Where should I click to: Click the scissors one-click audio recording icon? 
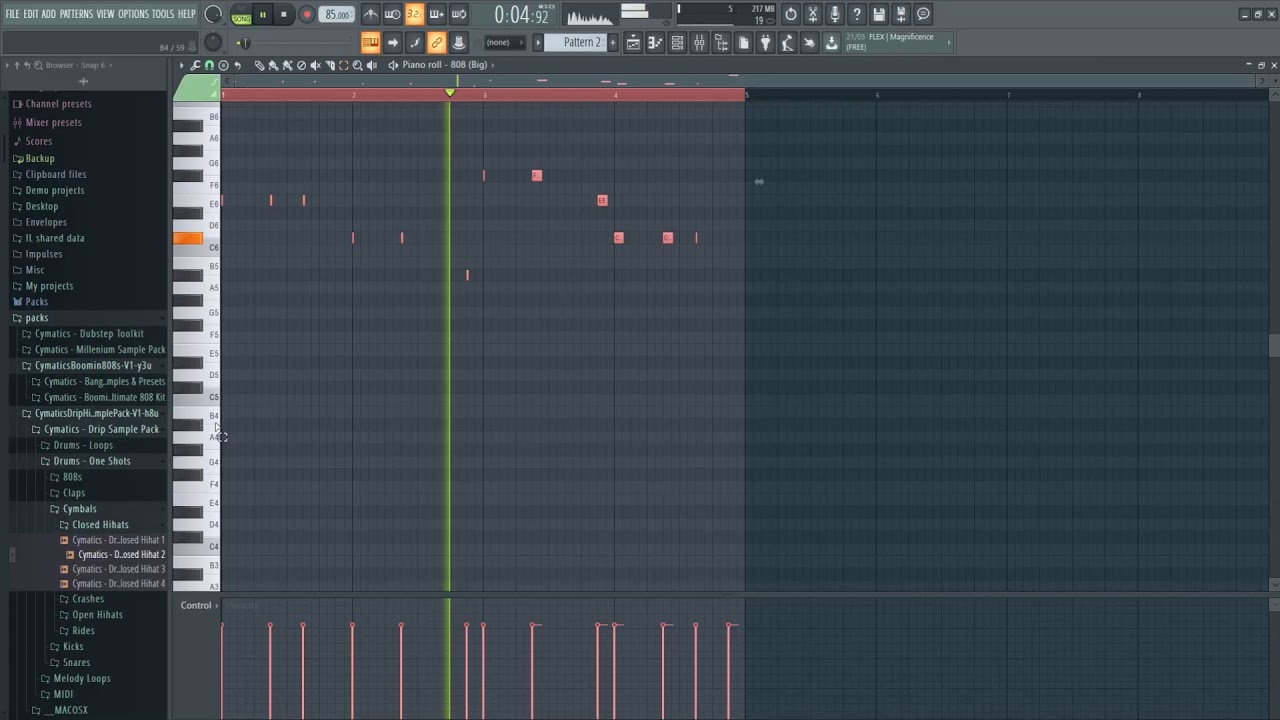813,14
